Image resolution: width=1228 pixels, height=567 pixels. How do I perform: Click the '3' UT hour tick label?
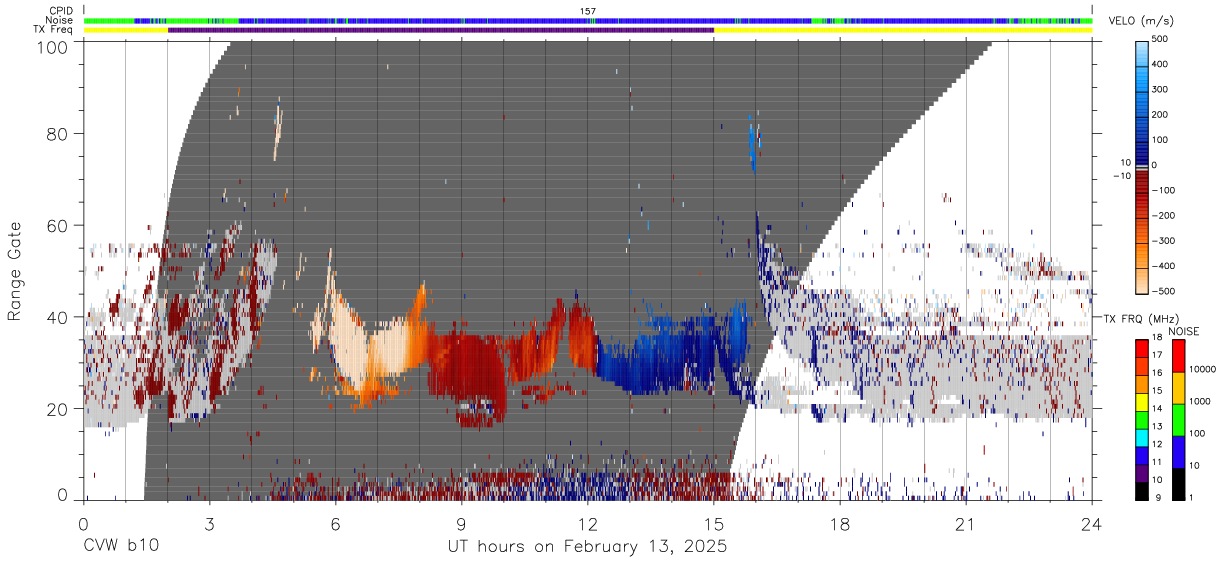click(210, 524)
